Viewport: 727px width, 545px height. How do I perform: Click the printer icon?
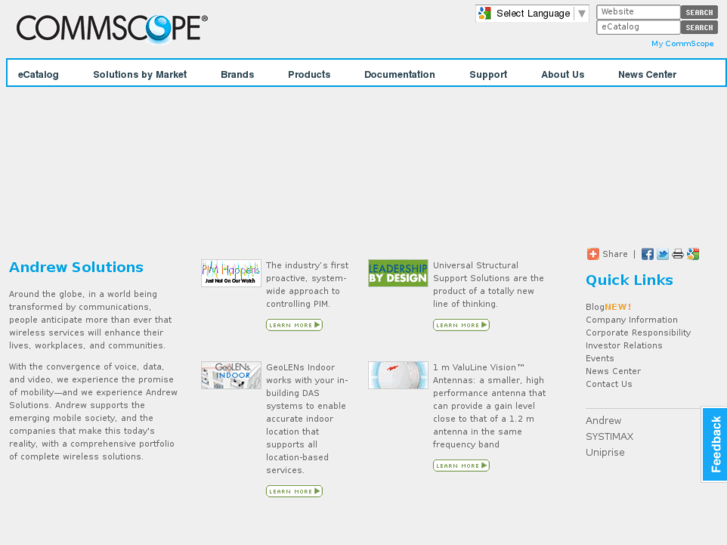tap(678, 254)
